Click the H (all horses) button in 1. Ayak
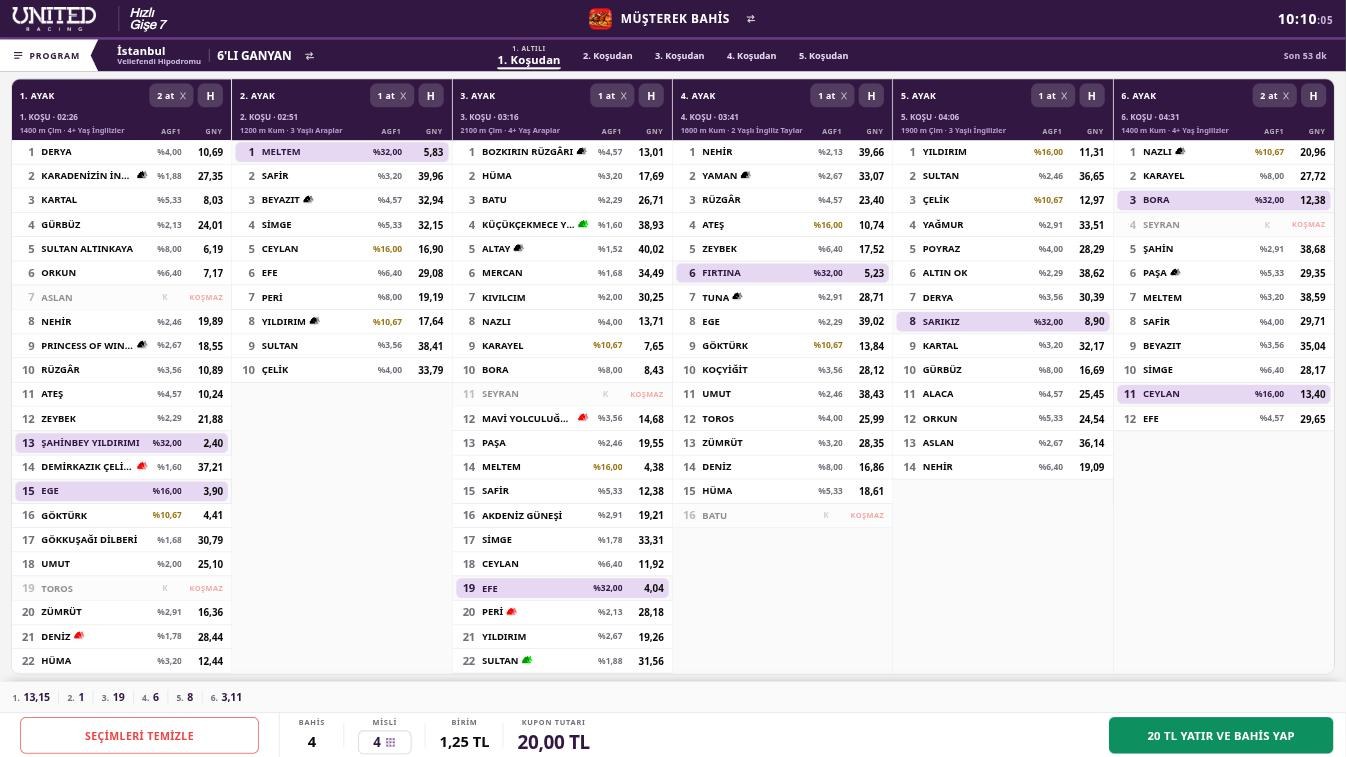This screenshot has width=1346, height=757. pos(210,96)
